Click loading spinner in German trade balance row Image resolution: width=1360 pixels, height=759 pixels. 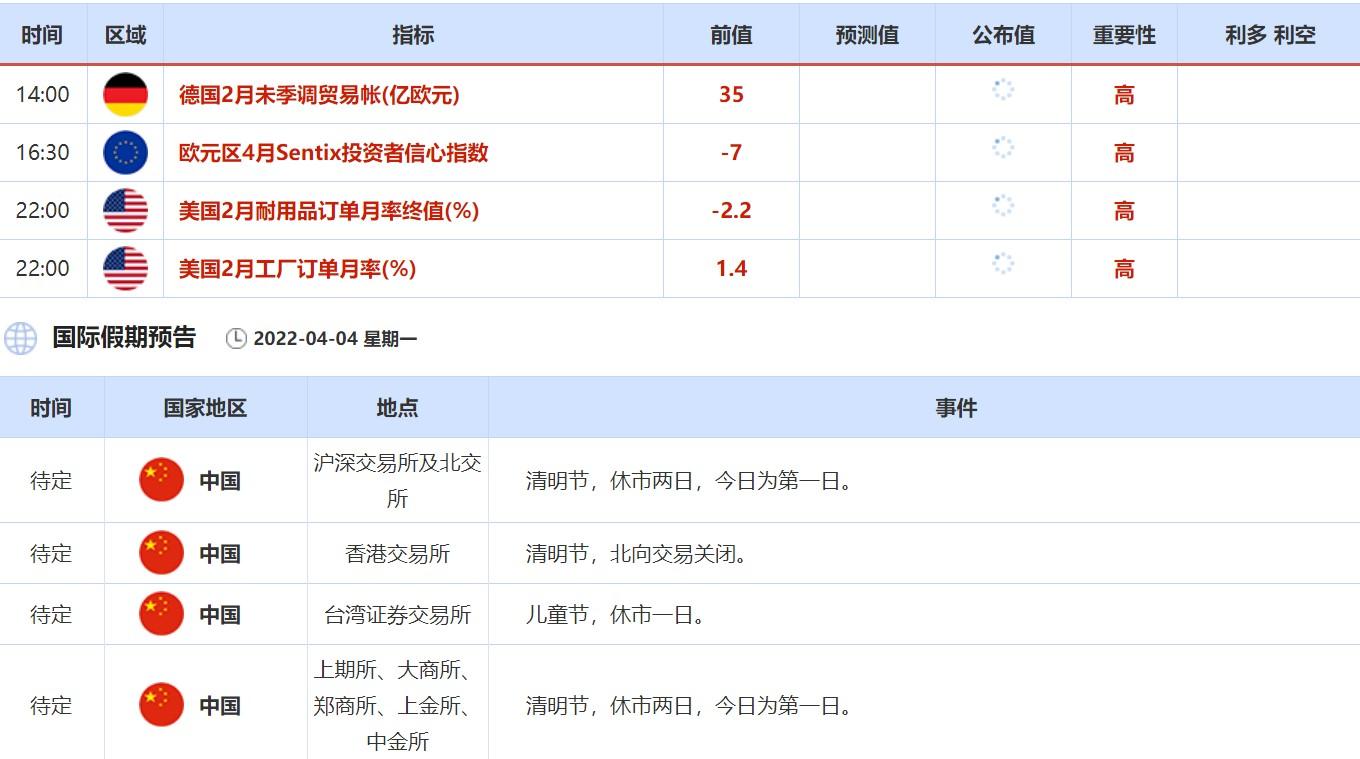click(x=1003, y=90)
